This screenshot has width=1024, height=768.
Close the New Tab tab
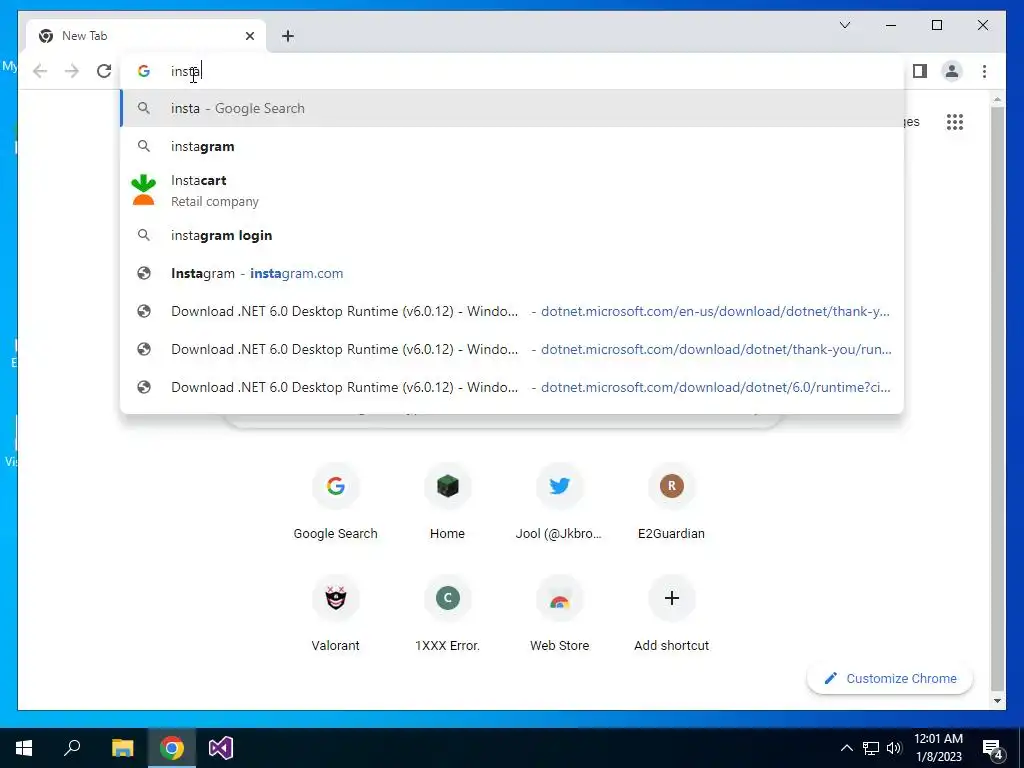pyautogui.click(x=249, y=36)
